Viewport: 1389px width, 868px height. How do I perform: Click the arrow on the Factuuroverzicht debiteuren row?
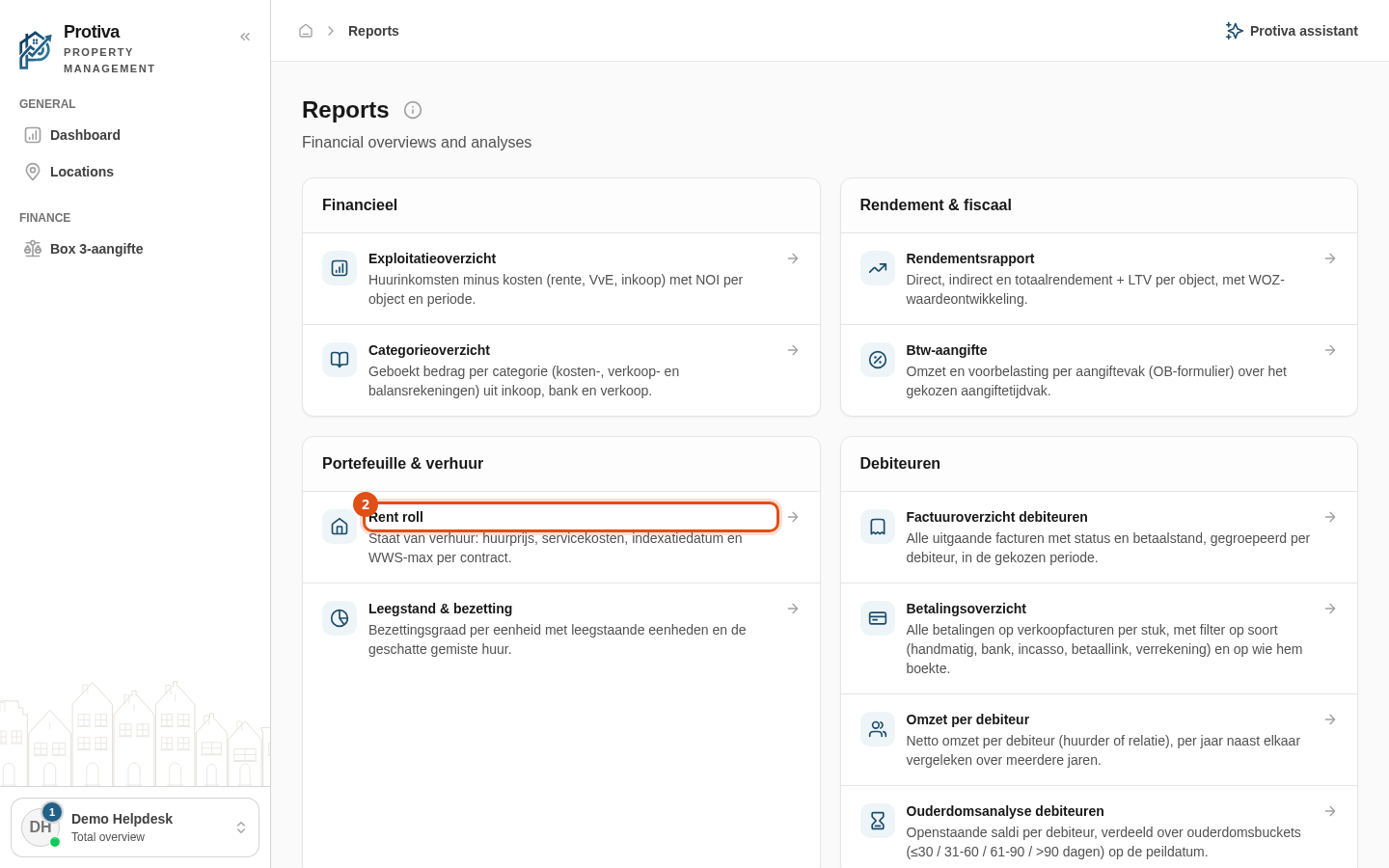1330,517
